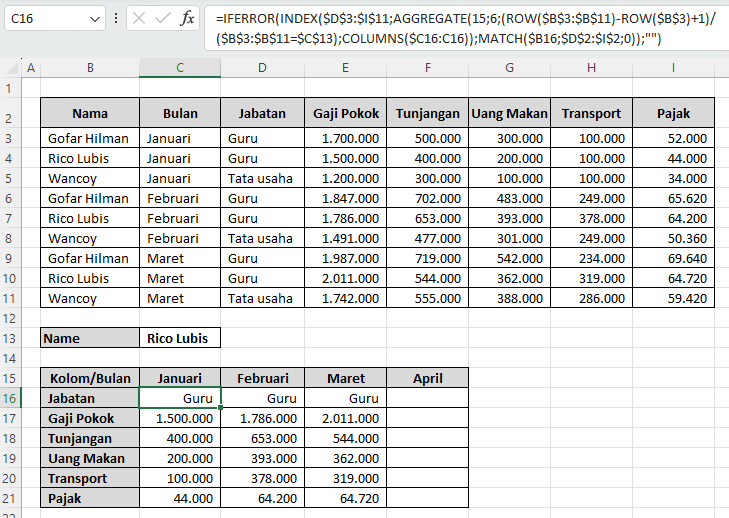Select the column C header

click(179, 68)
